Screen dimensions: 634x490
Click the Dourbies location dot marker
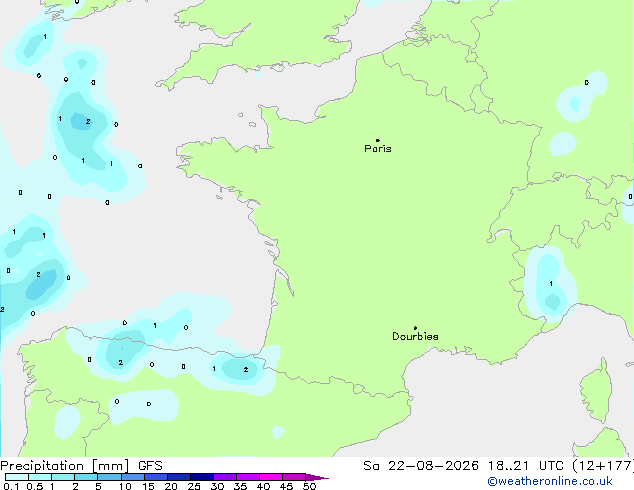[x=415, y=328]
